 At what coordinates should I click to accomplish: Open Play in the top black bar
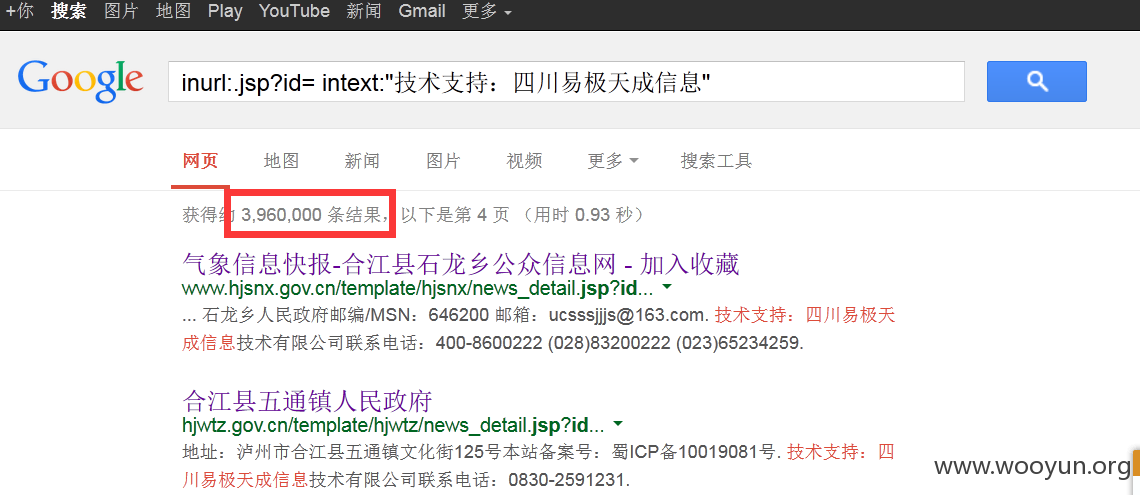tap(225, 11)
